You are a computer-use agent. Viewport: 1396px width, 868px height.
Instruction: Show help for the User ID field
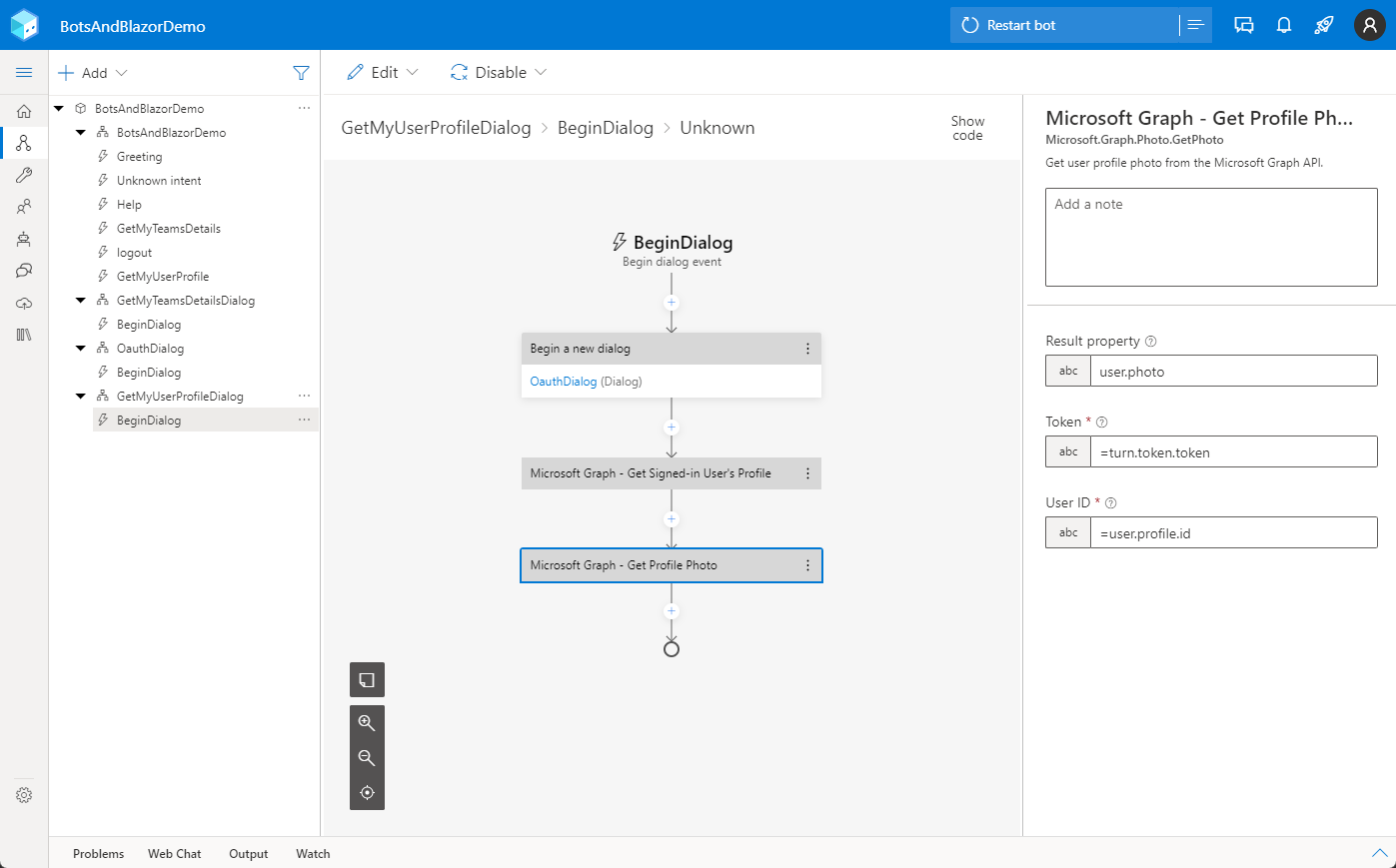(x=1111, y=503)
